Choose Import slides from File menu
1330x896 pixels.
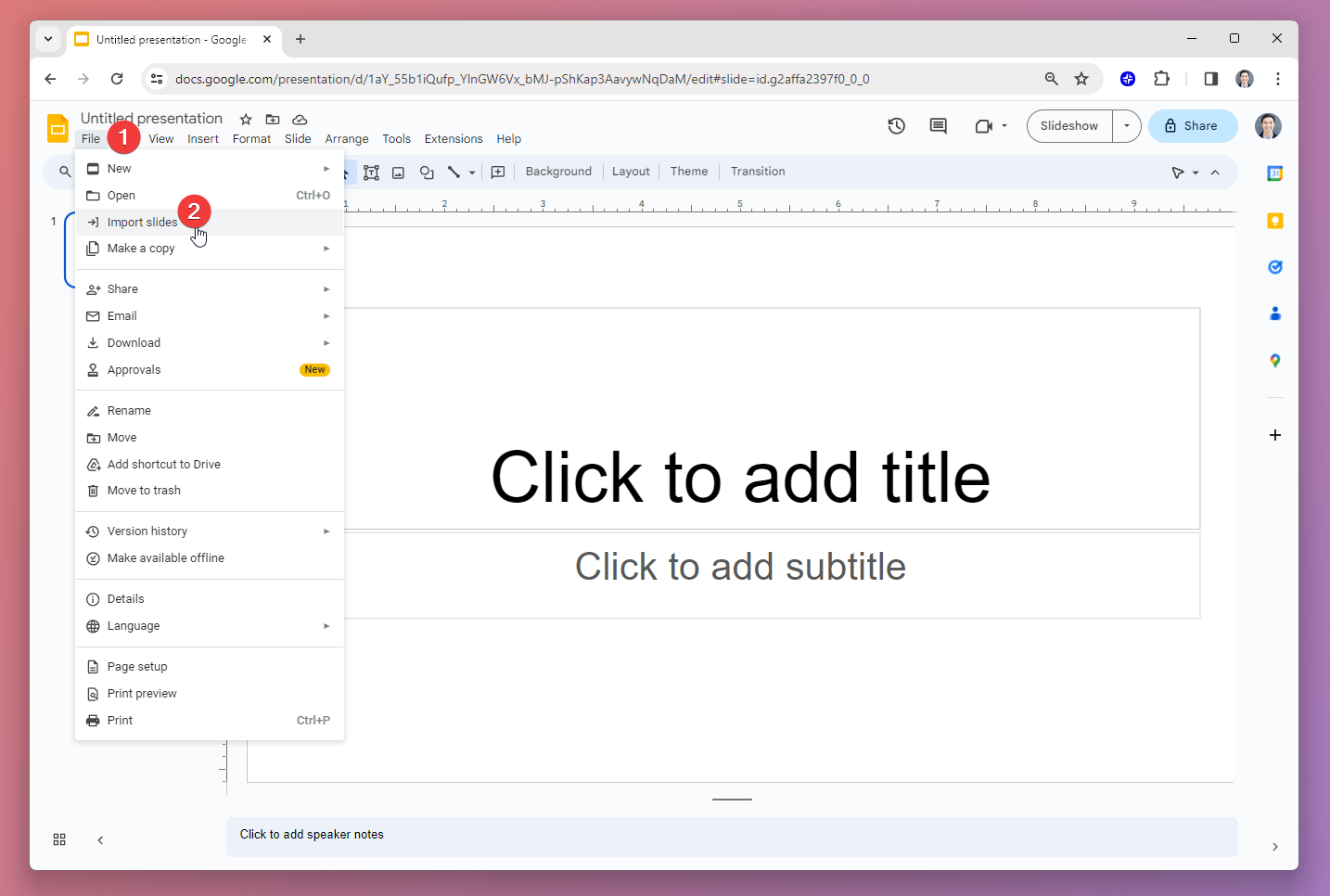(x=210, y=223)
